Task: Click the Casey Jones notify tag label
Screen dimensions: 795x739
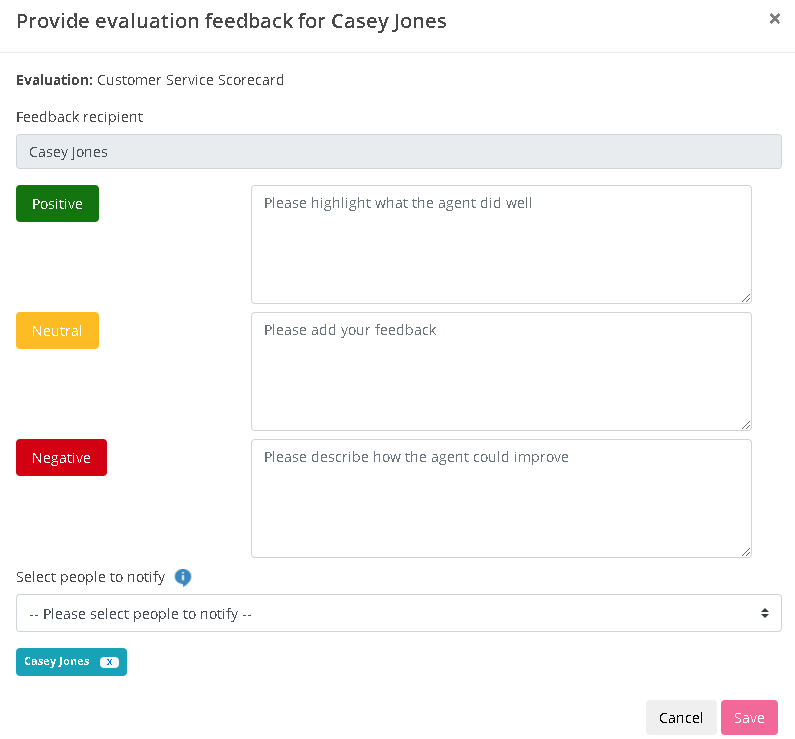Action: tap(57, 662)
